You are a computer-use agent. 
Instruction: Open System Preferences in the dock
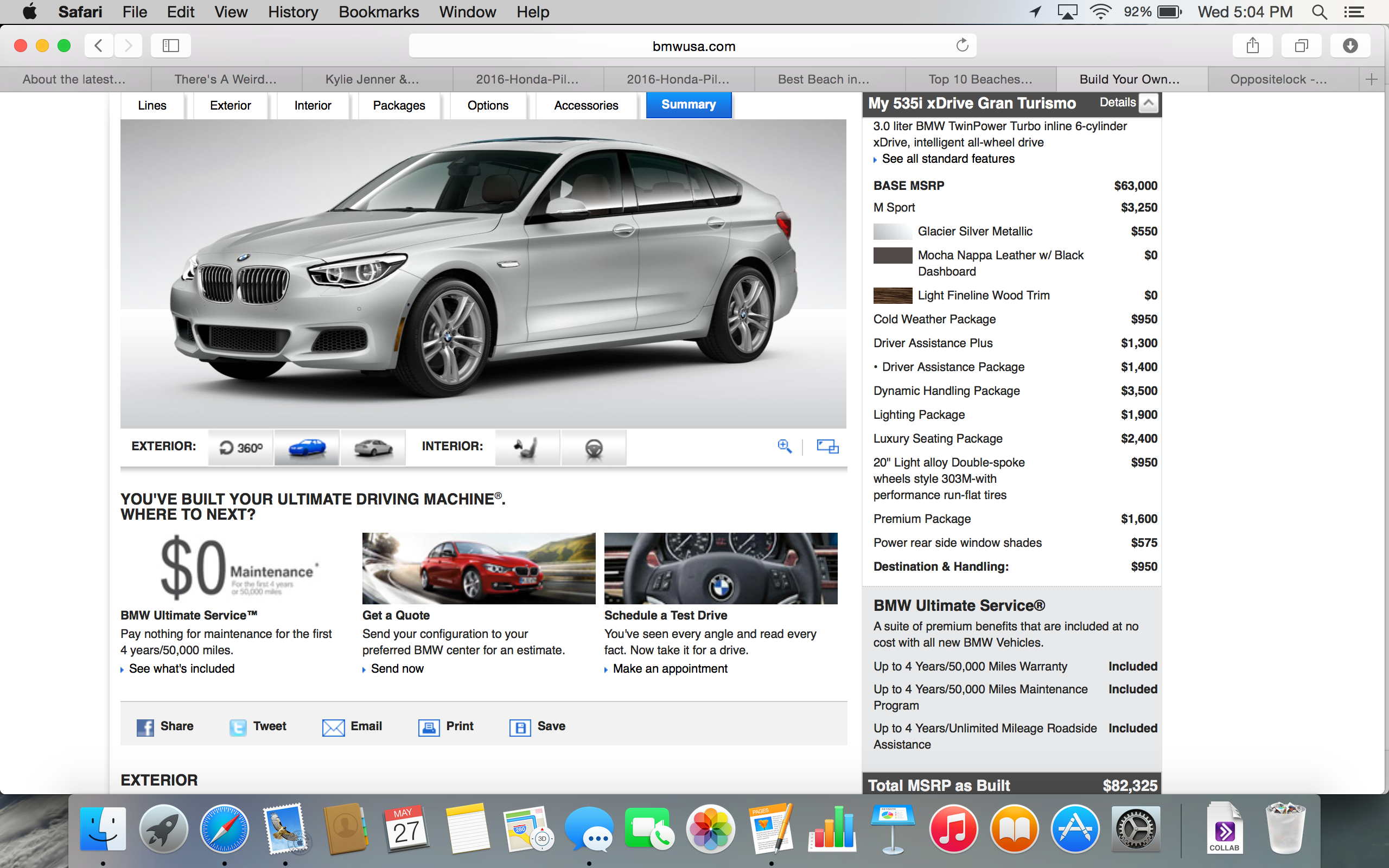click(x=1136, y=829)
